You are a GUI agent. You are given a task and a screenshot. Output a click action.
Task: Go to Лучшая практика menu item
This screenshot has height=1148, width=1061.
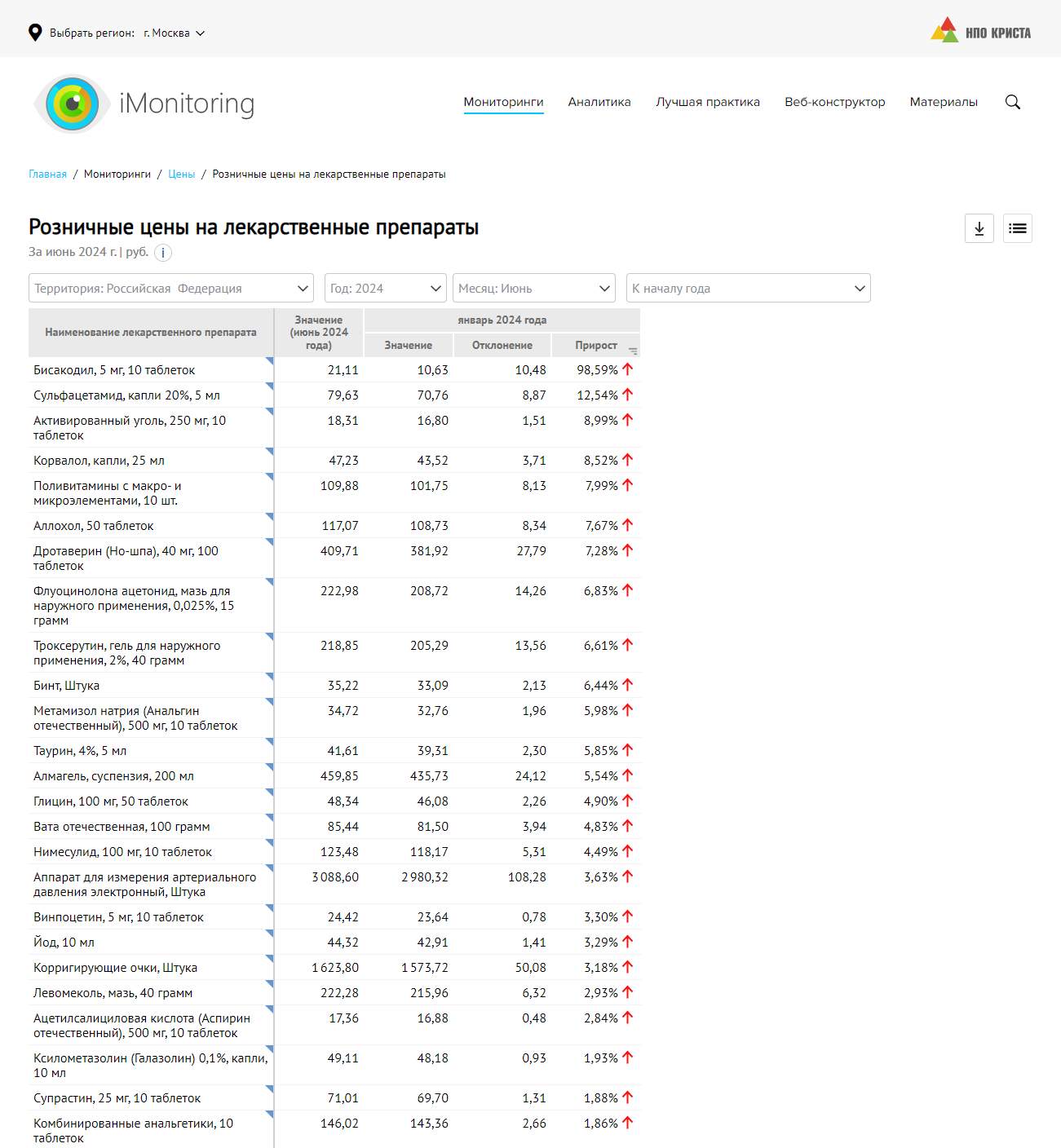click(707, 102)
